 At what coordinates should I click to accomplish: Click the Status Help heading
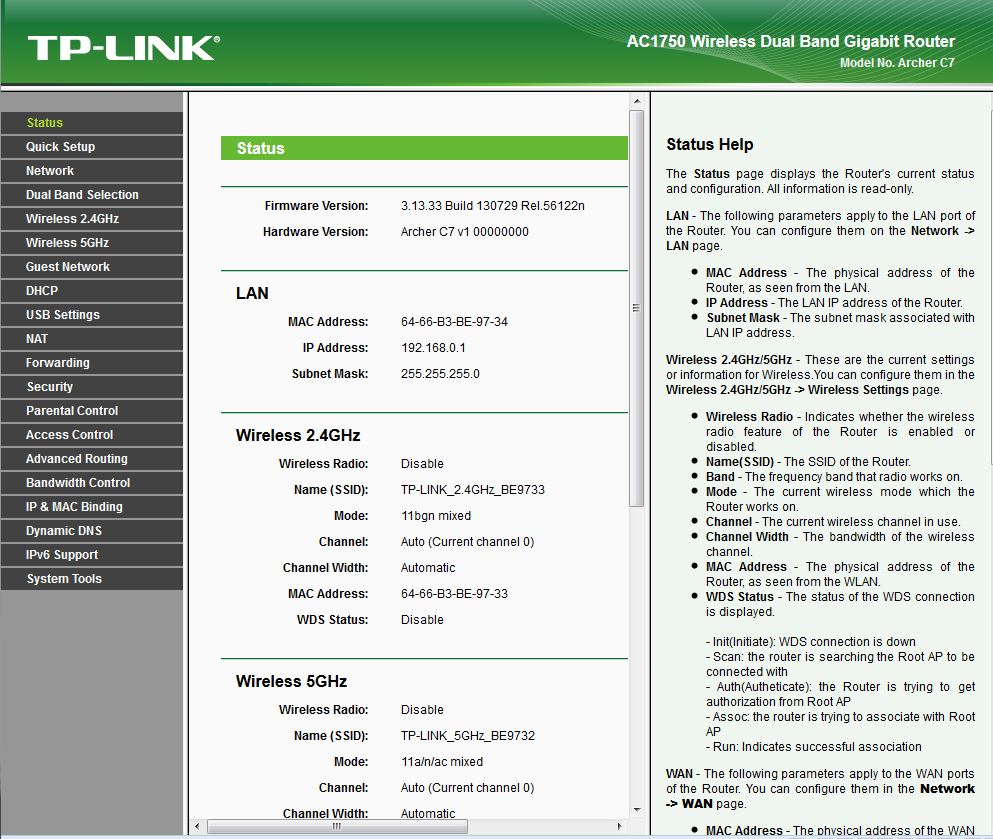pyautogui.click(x=710, y=144)
